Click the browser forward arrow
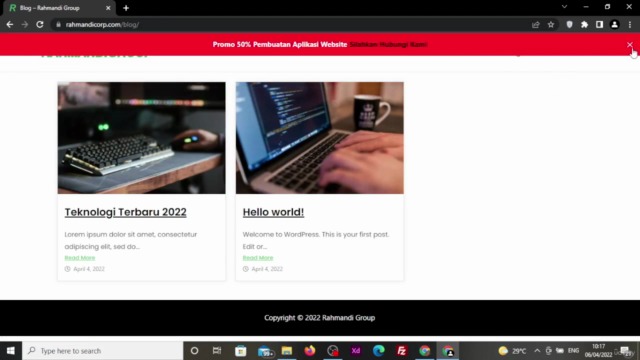 (25, 24)
